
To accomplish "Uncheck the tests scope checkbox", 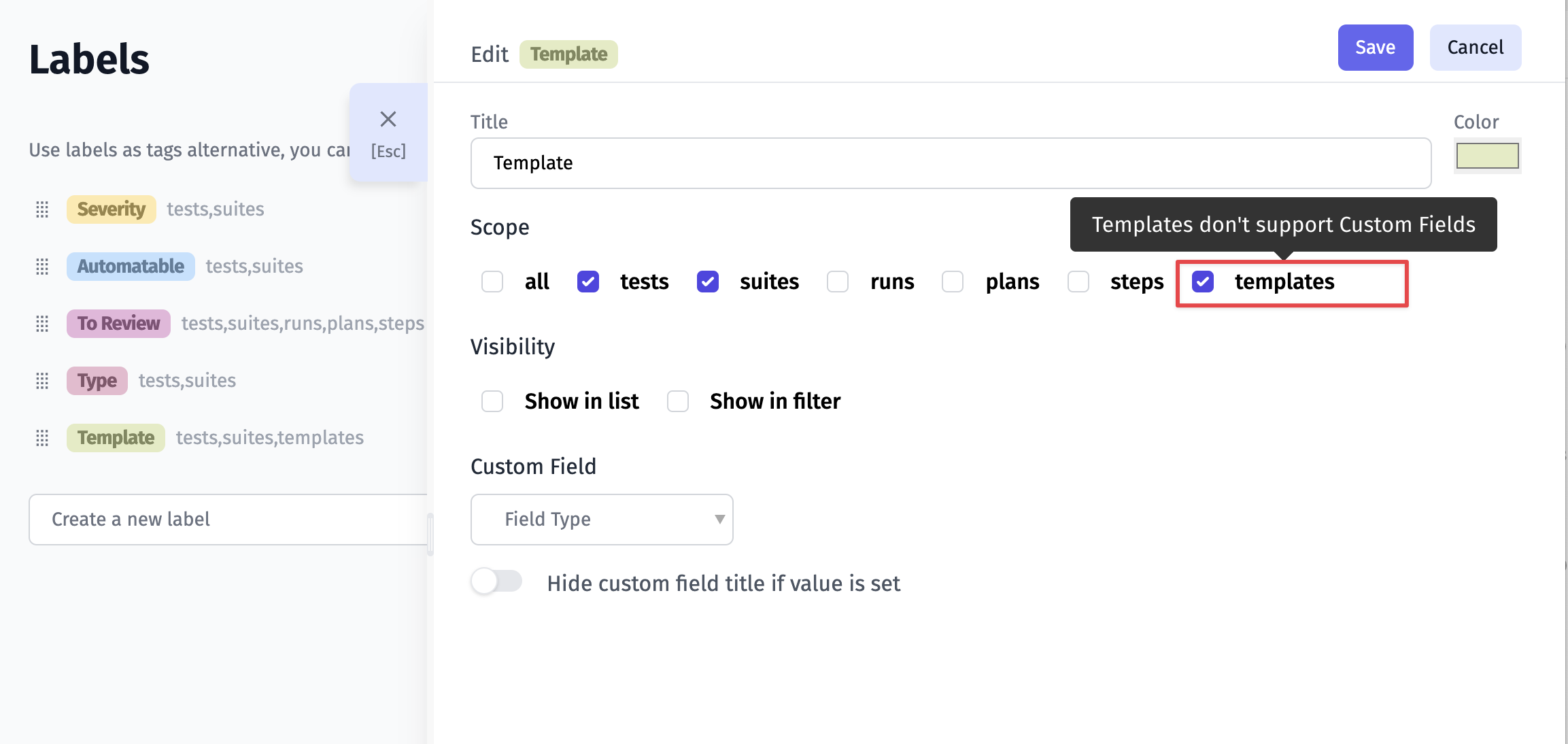I will [587, 282].
